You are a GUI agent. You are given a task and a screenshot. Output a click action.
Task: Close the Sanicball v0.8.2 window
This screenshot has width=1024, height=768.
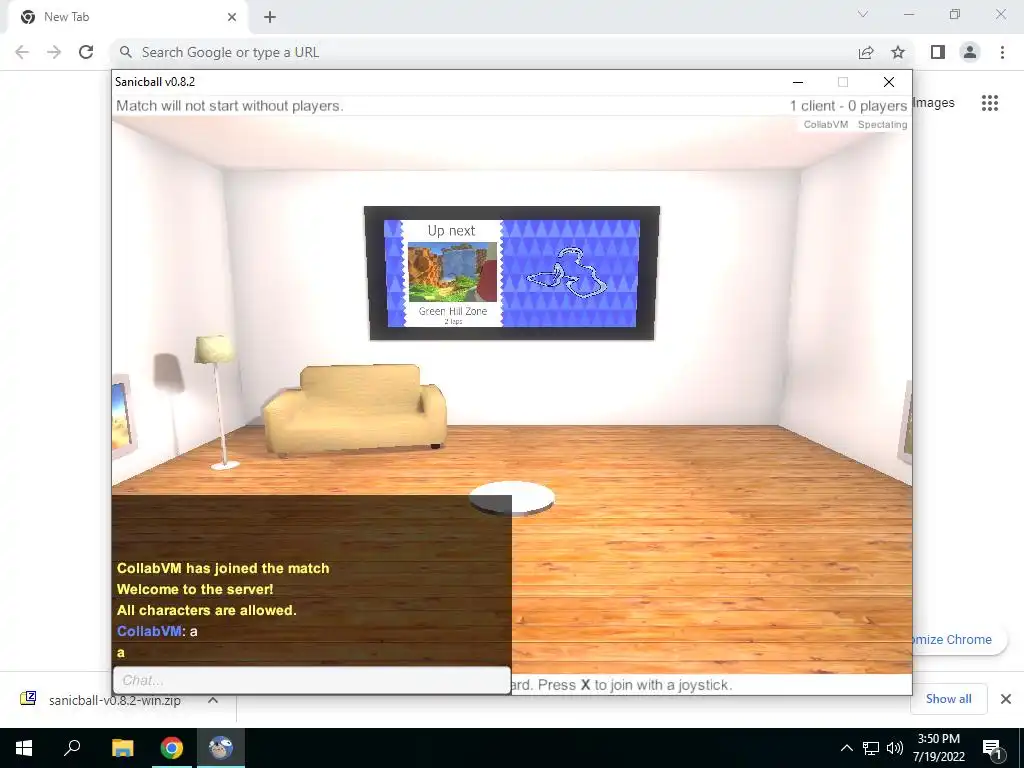coord(889,82)
